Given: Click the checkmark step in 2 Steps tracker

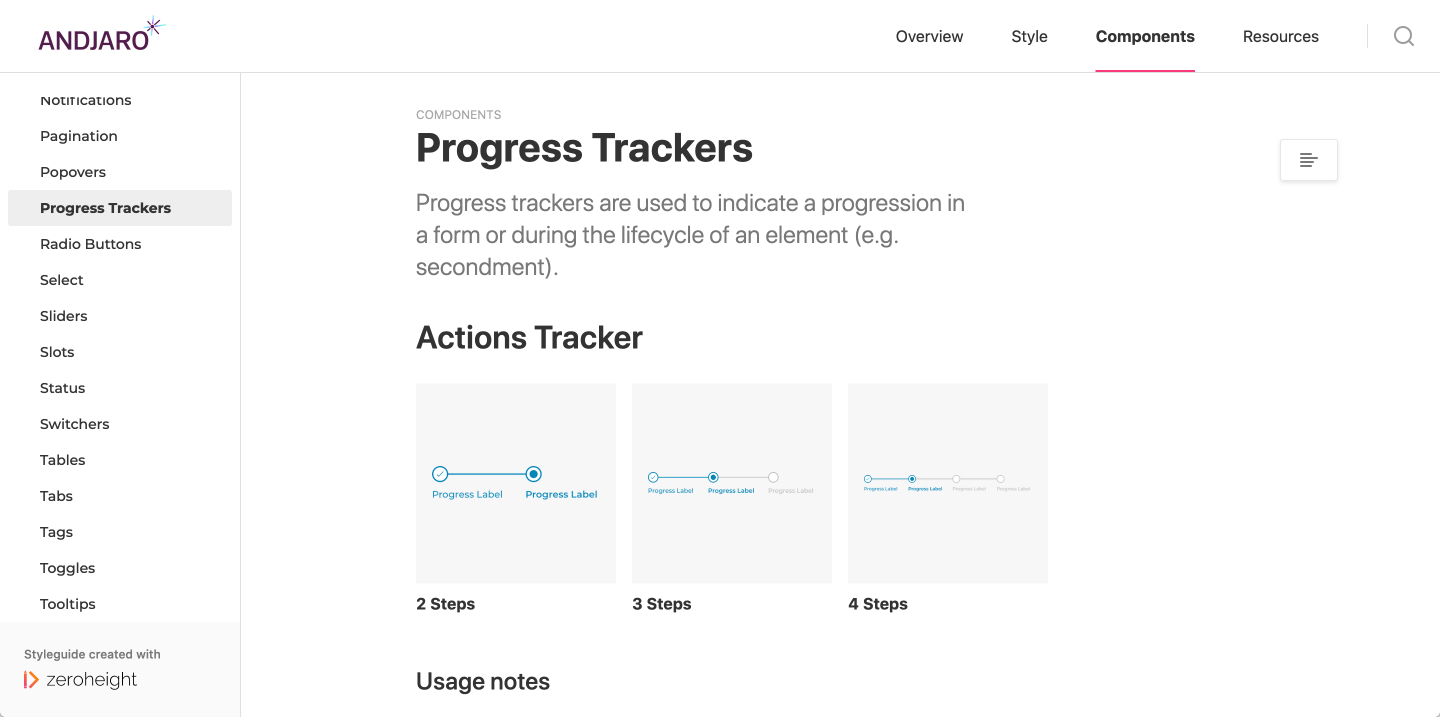Looking at the screenshot, I should point(440,474).
